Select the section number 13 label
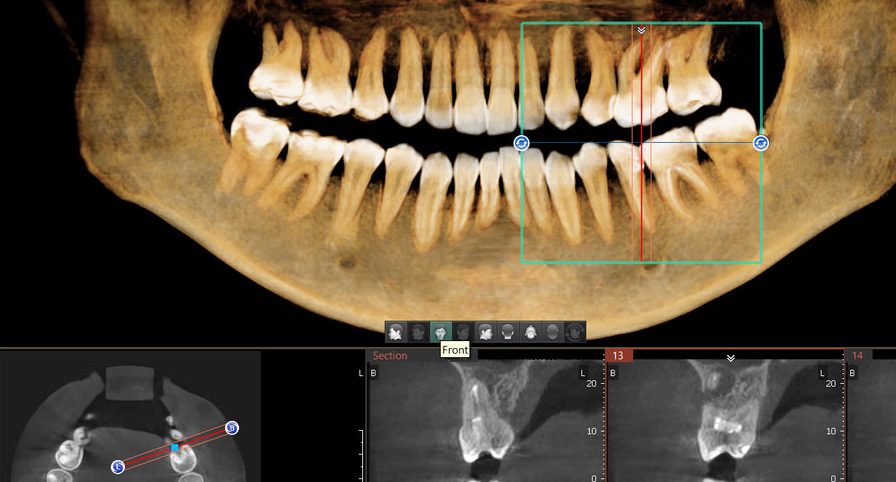 click(619, 355)
